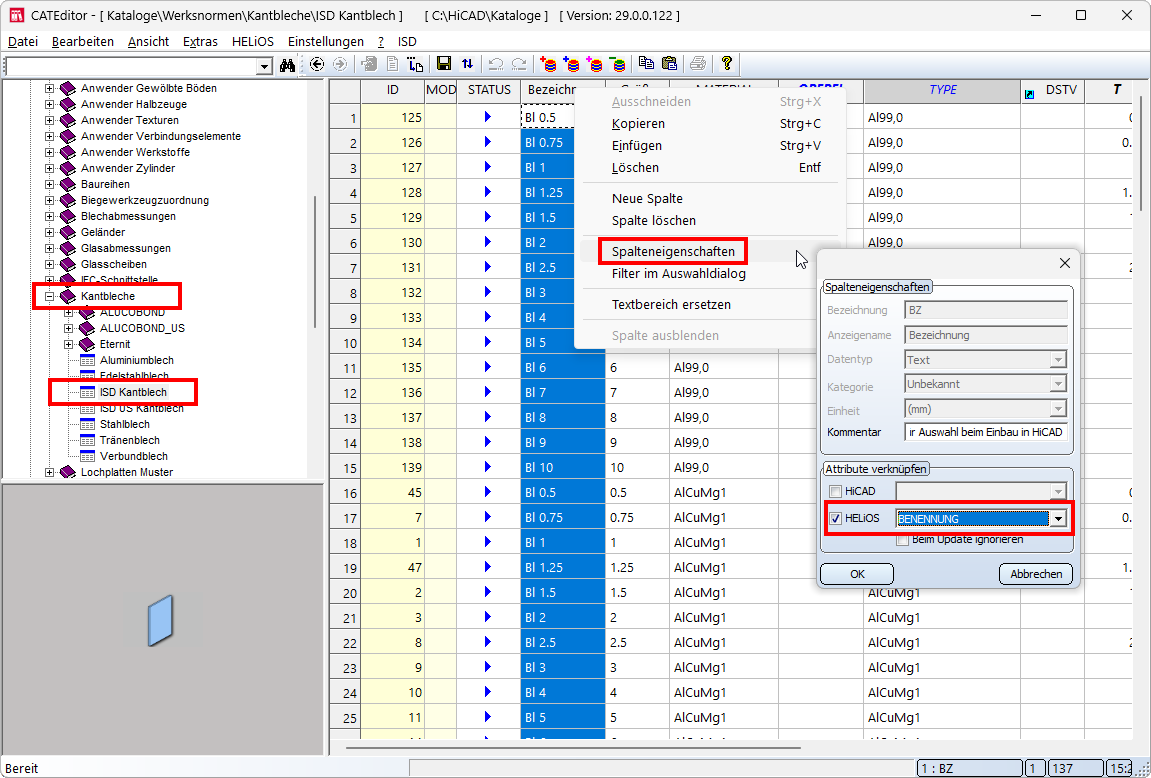Click the save floppy disk icon

[x=444, y=64]
